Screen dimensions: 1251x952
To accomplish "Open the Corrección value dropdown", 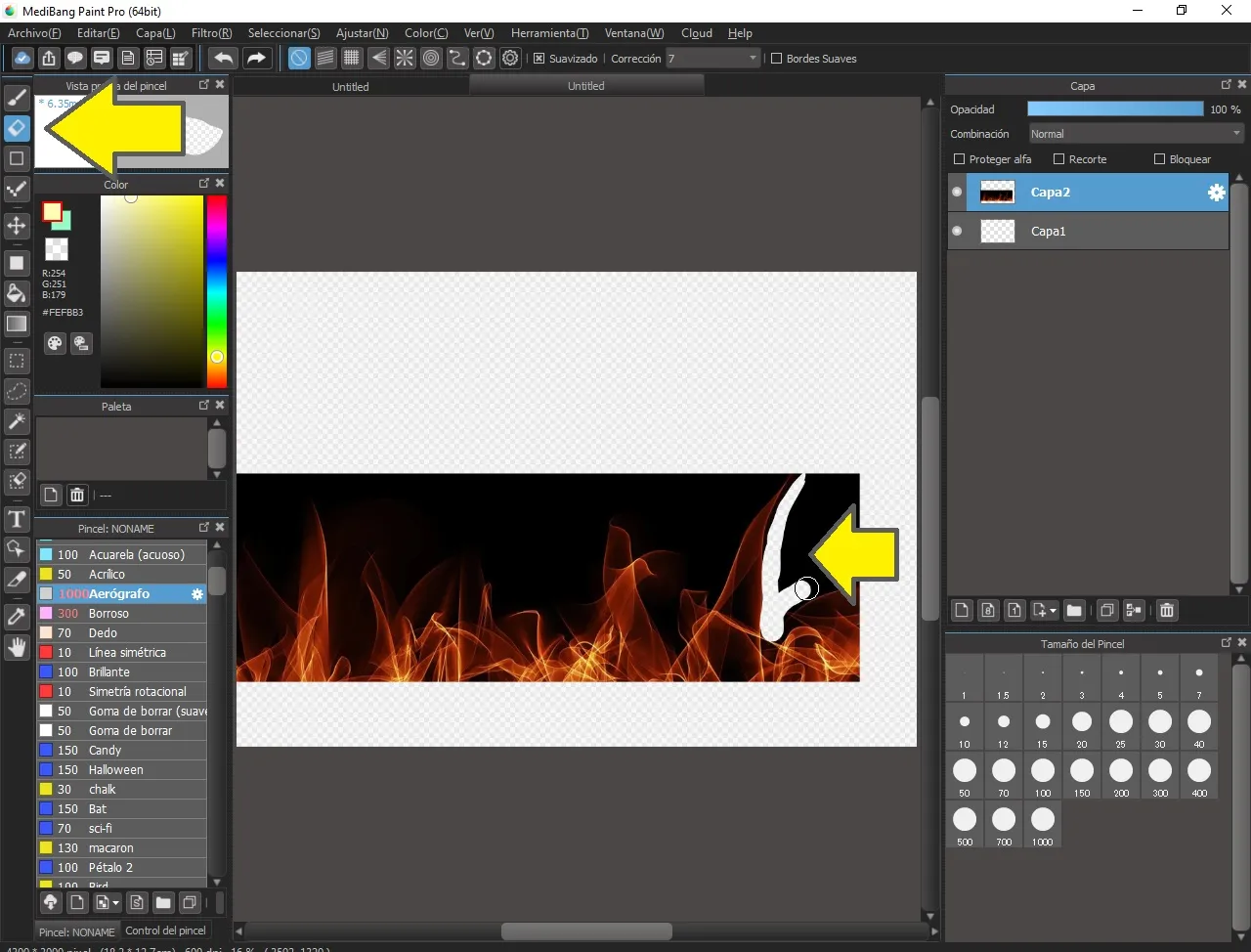I will coord(713,59).
